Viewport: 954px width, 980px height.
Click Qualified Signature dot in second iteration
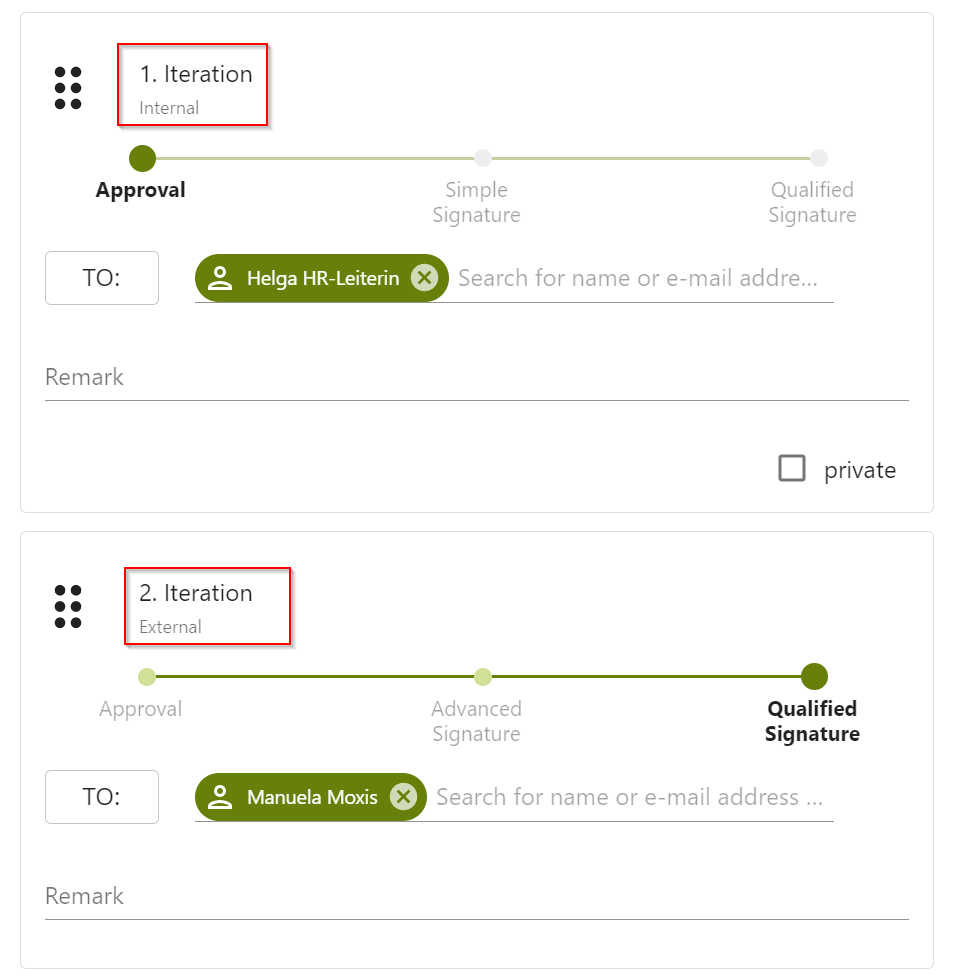814,677
